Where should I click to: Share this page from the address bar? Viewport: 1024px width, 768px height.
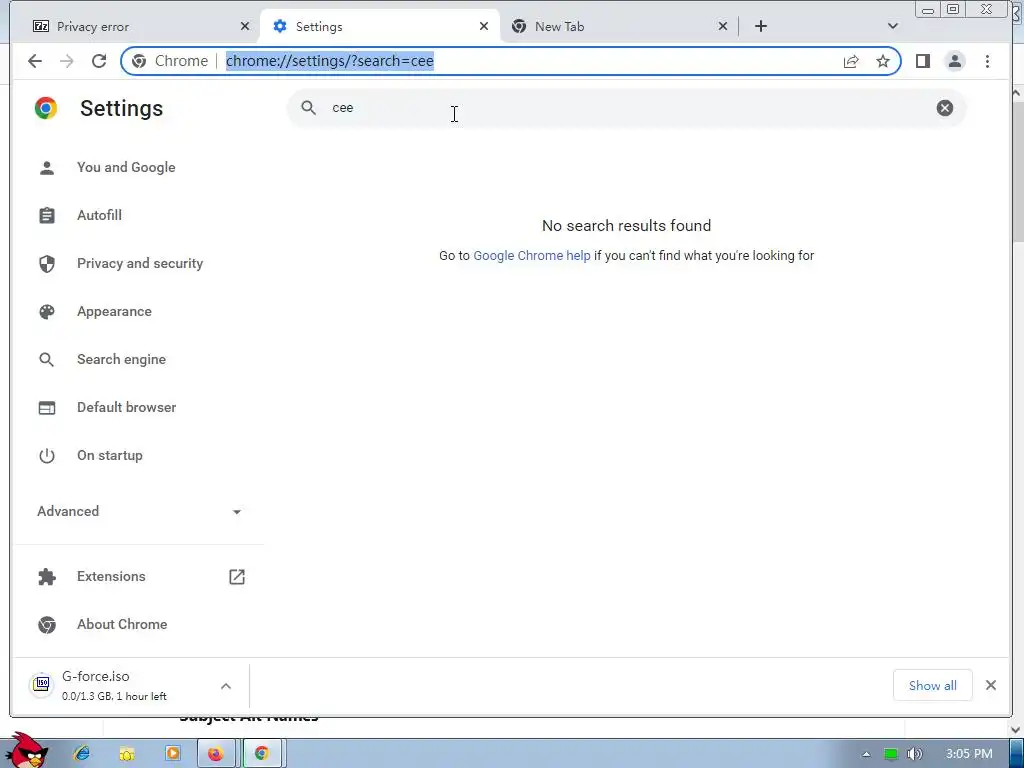click(x=850, y=61)
